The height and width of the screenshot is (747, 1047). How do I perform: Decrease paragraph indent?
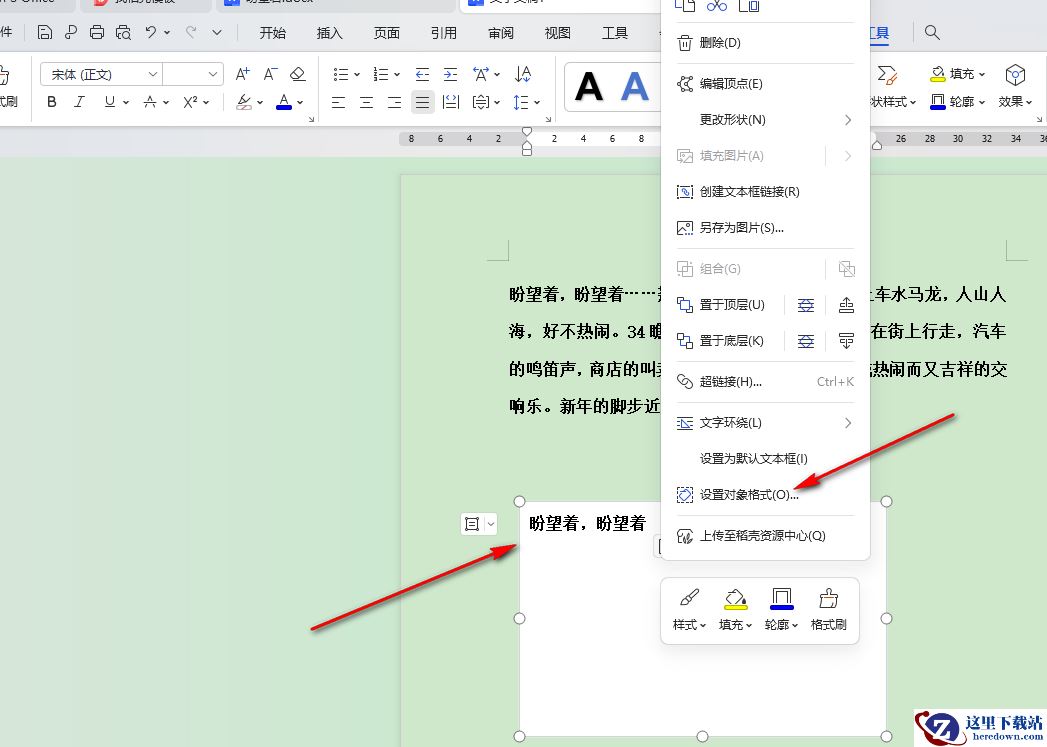[422, 73]
